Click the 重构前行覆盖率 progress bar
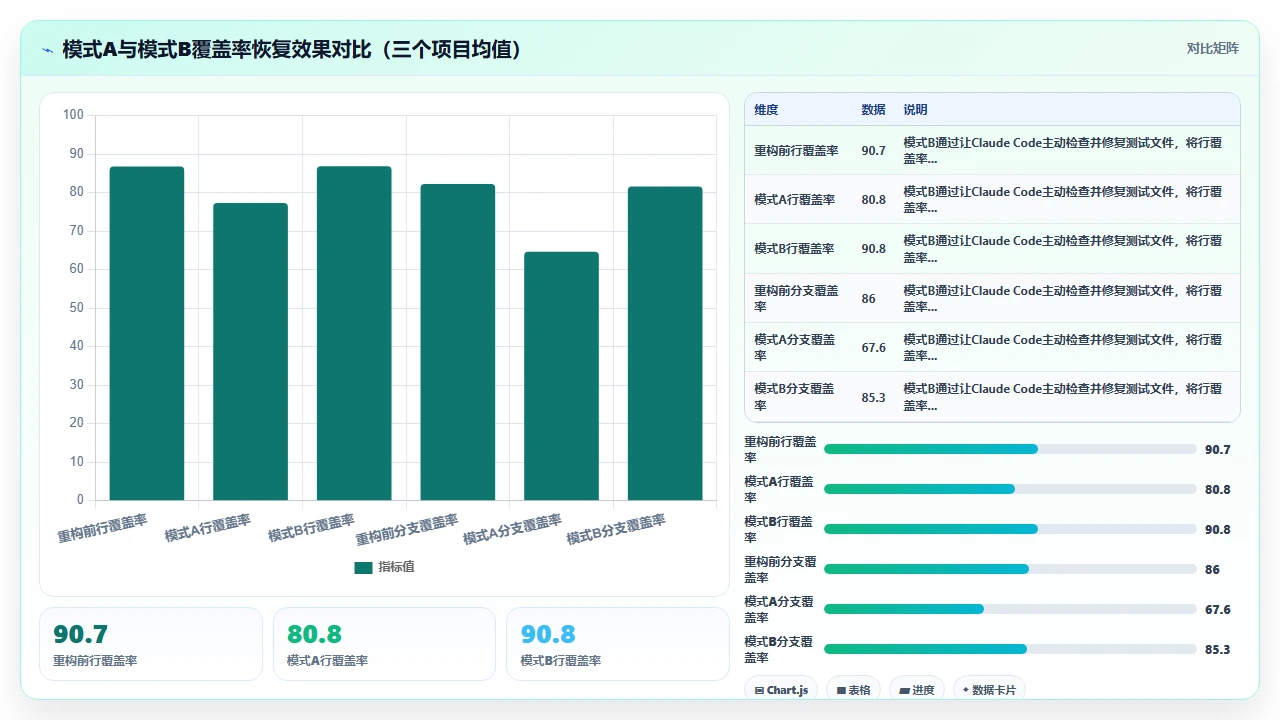The width and height of the screenshot is (1280, 720). point(1010,449)
